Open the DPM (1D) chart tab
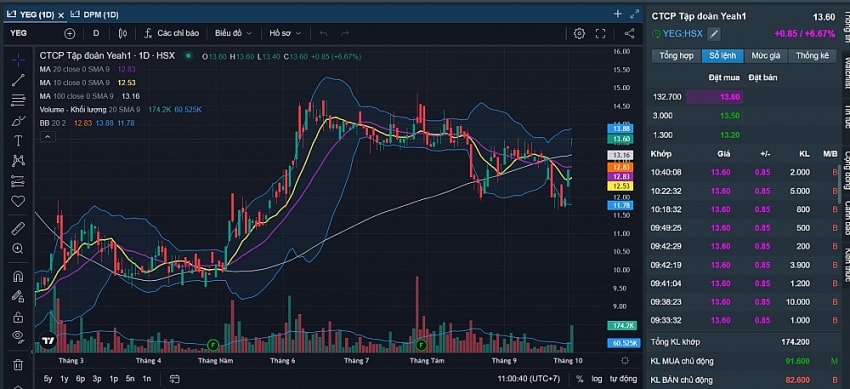This screenshot has width=850, height=389. pyautogui.click(x=94, y=15)
